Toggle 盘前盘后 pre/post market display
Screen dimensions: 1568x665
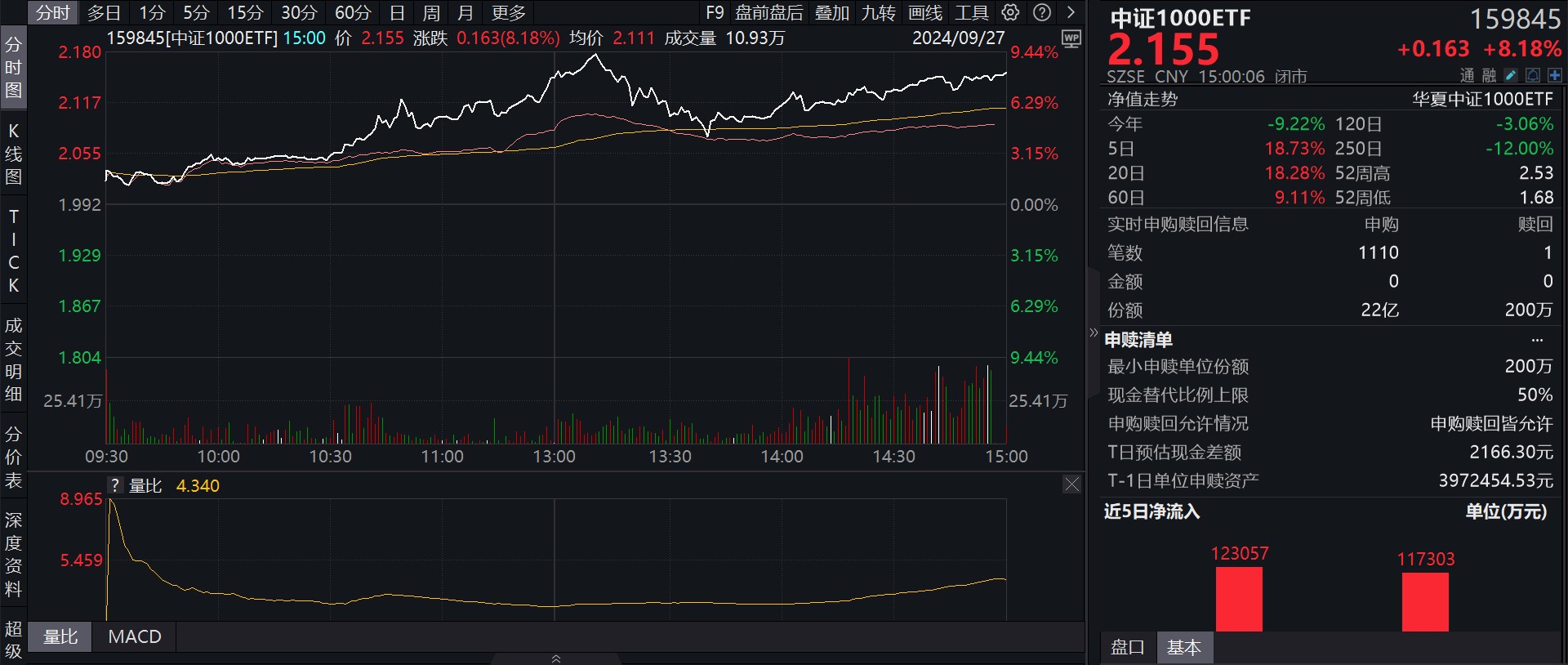coord(769,13)
